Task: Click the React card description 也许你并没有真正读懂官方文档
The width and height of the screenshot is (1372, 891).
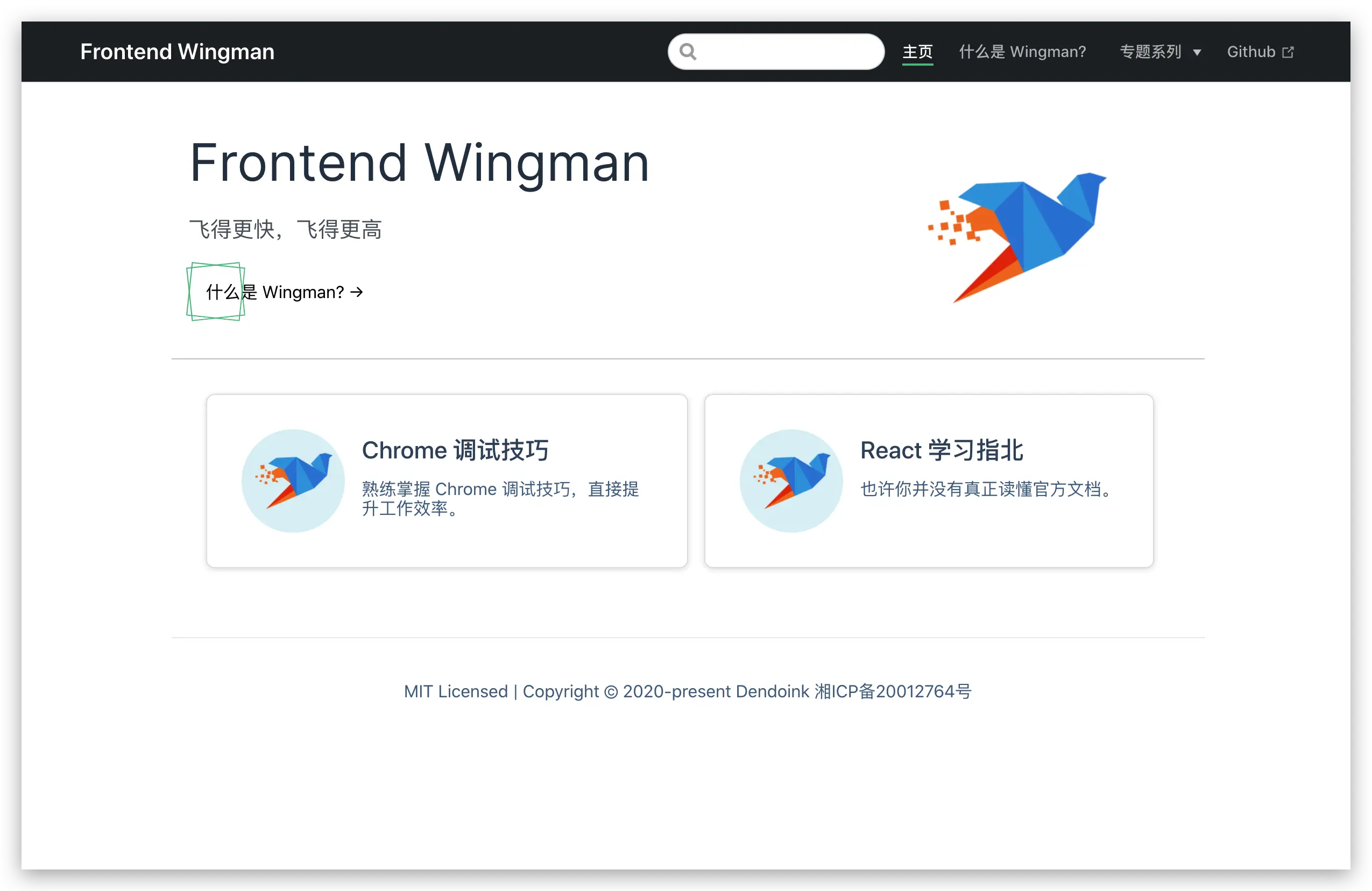Action: 986,489
